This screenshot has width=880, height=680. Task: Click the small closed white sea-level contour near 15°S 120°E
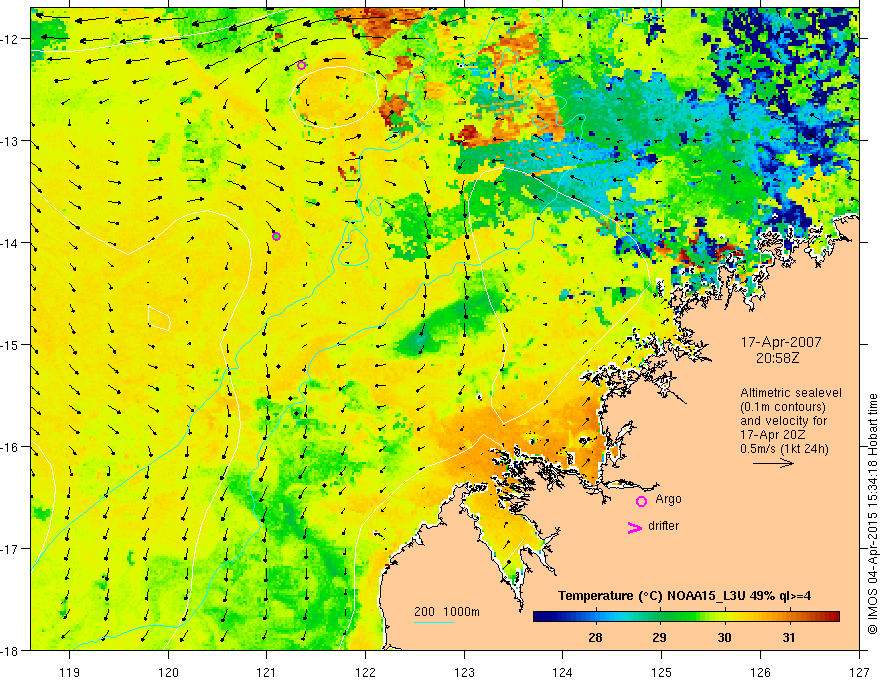click(159, 318)
